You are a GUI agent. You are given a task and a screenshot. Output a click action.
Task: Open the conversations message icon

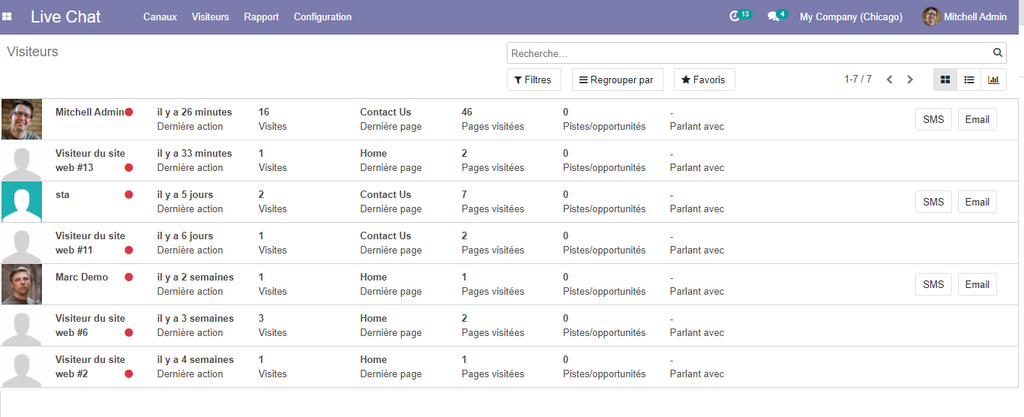773,17
